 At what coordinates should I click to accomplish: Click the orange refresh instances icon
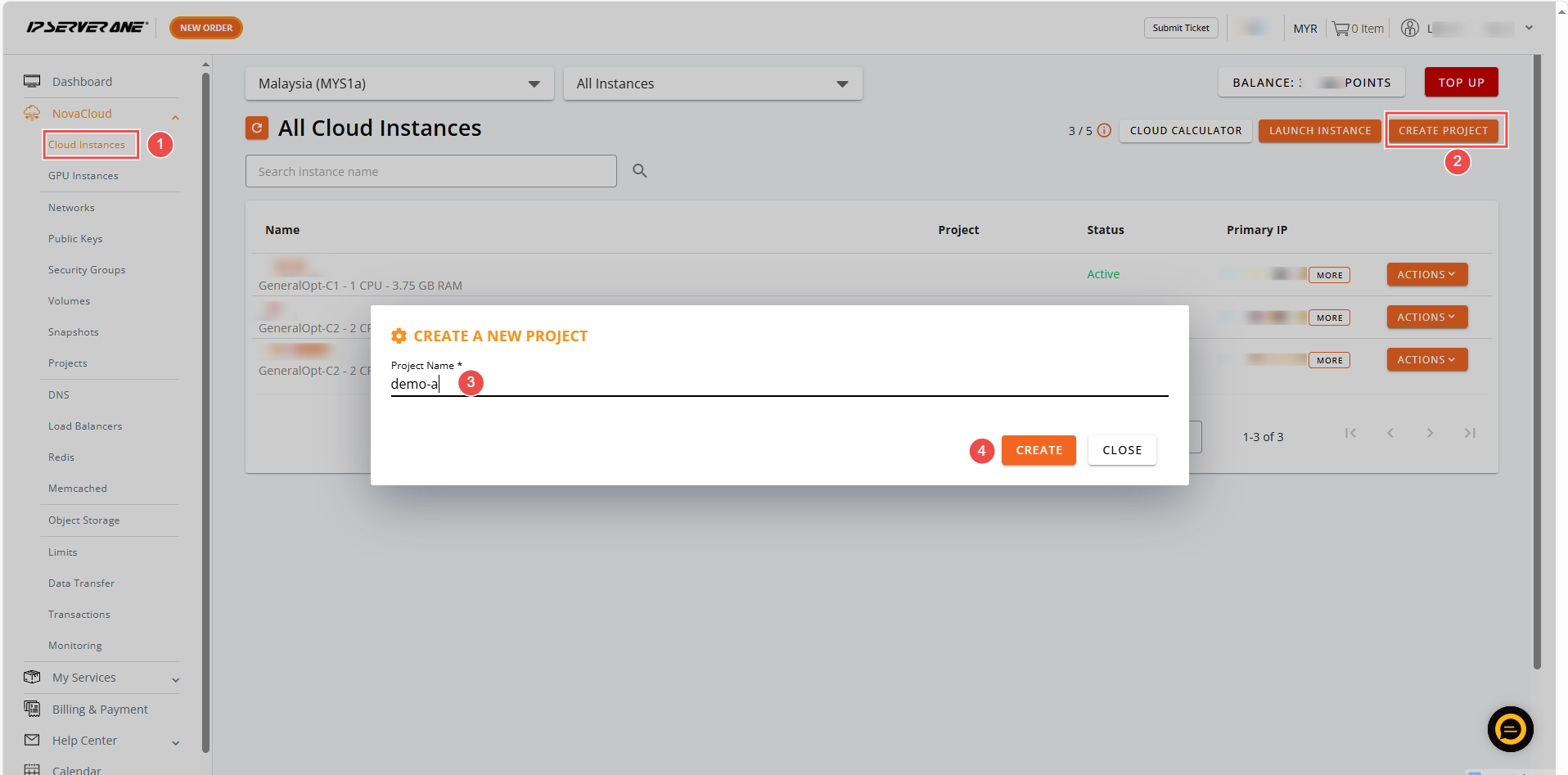[x=257, y=128]
